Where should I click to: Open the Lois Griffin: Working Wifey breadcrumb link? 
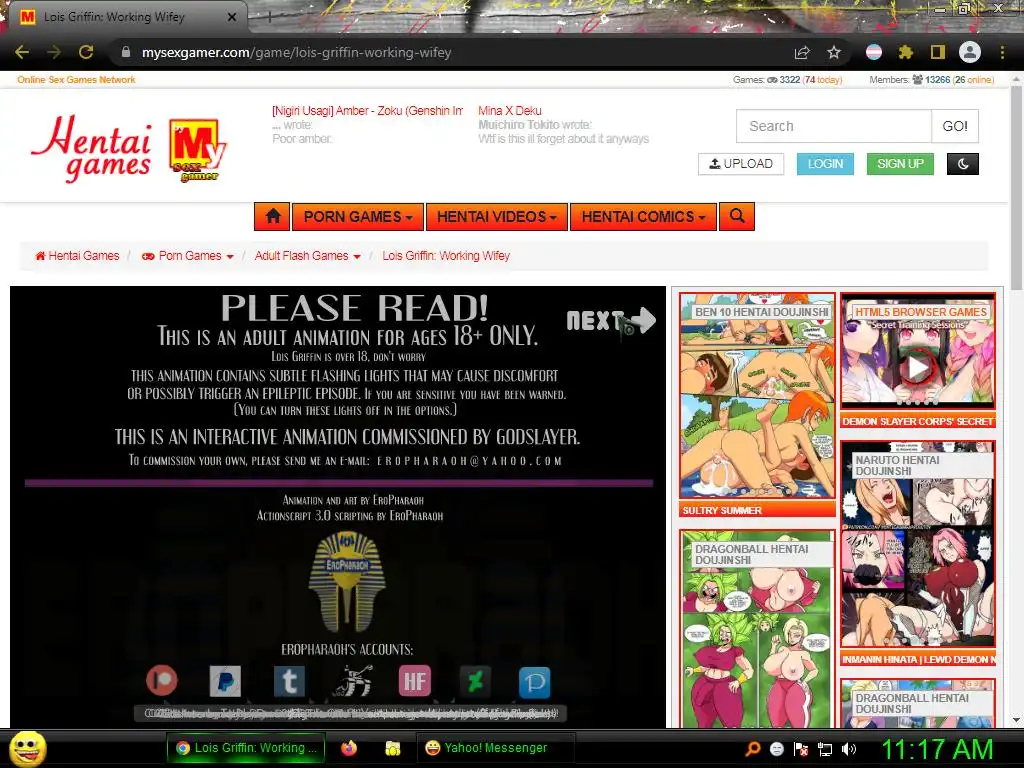446,256
